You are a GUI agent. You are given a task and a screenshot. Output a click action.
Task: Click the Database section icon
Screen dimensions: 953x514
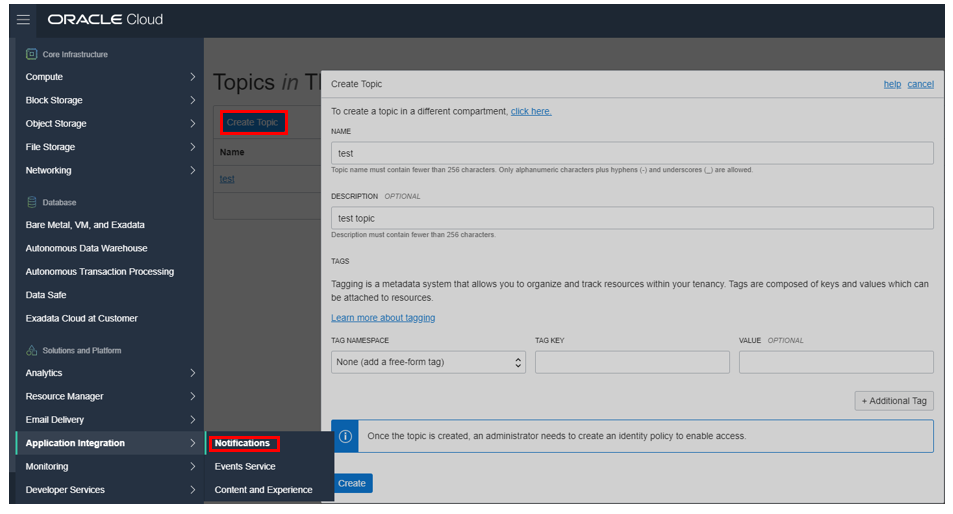[x=32, y=202]
